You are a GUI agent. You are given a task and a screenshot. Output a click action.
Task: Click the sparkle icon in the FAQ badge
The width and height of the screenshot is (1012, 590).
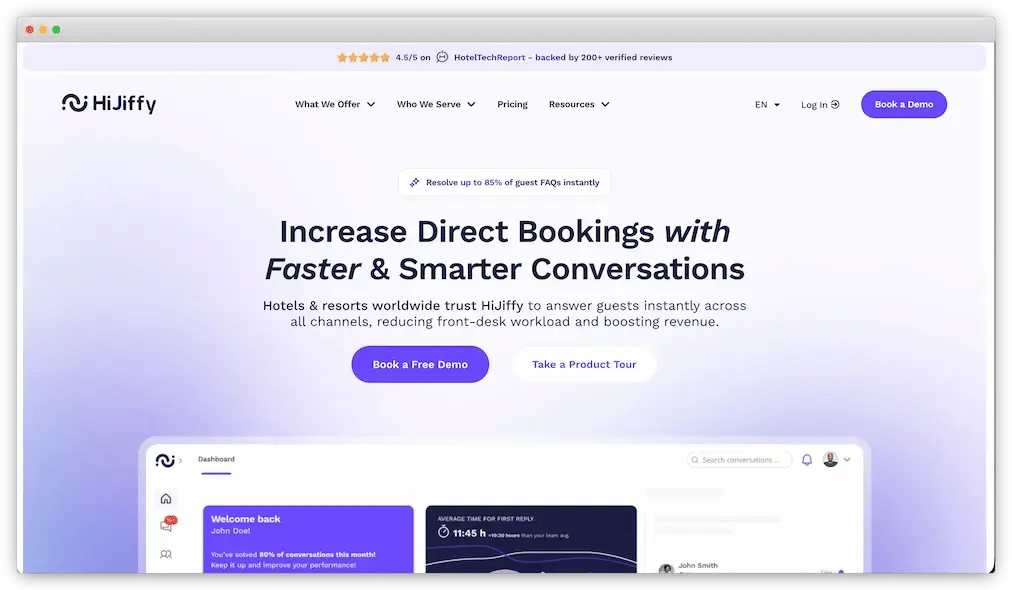tap(414, 182)
